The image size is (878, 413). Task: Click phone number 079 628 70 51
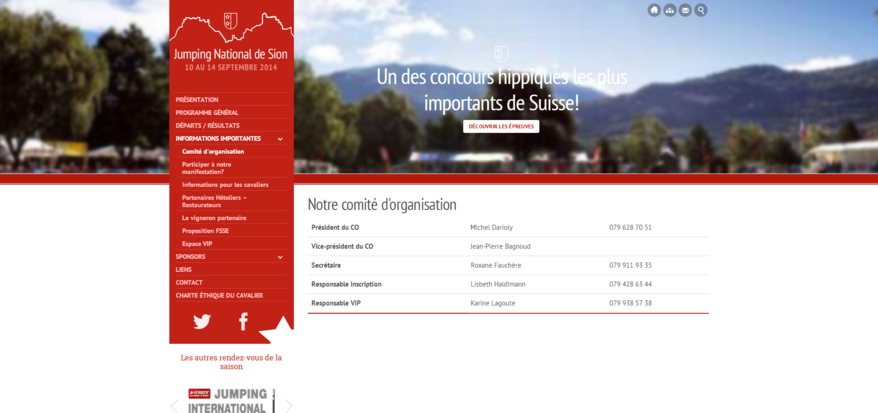[631, 227]
